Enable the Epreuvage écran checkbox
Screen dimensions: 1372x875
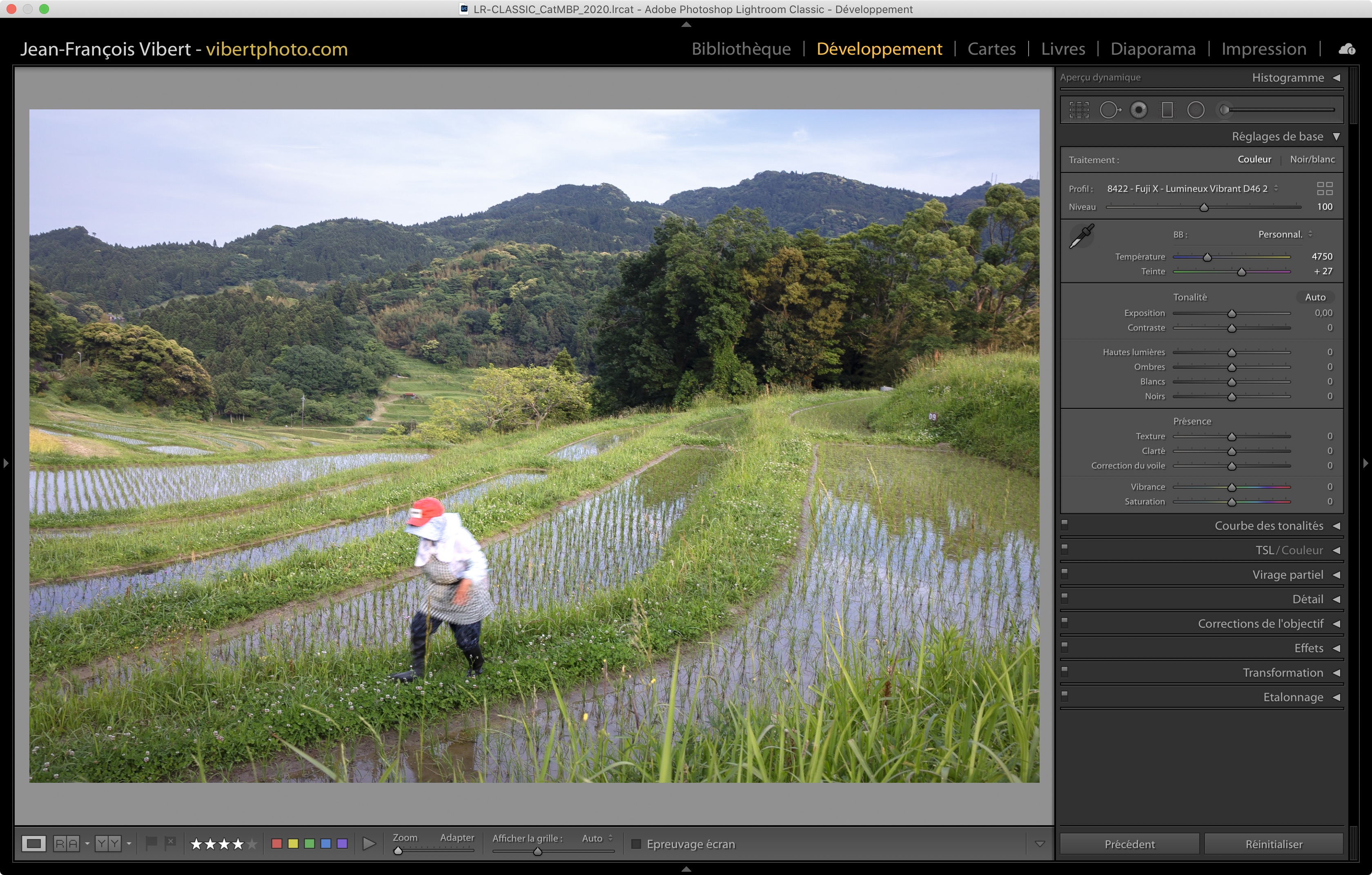[x=637, y=844]
